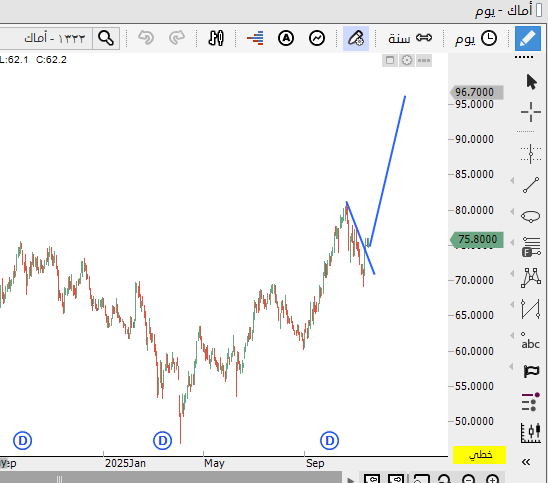Click the horizontal chart scrollbar thumb

[171, 478]
